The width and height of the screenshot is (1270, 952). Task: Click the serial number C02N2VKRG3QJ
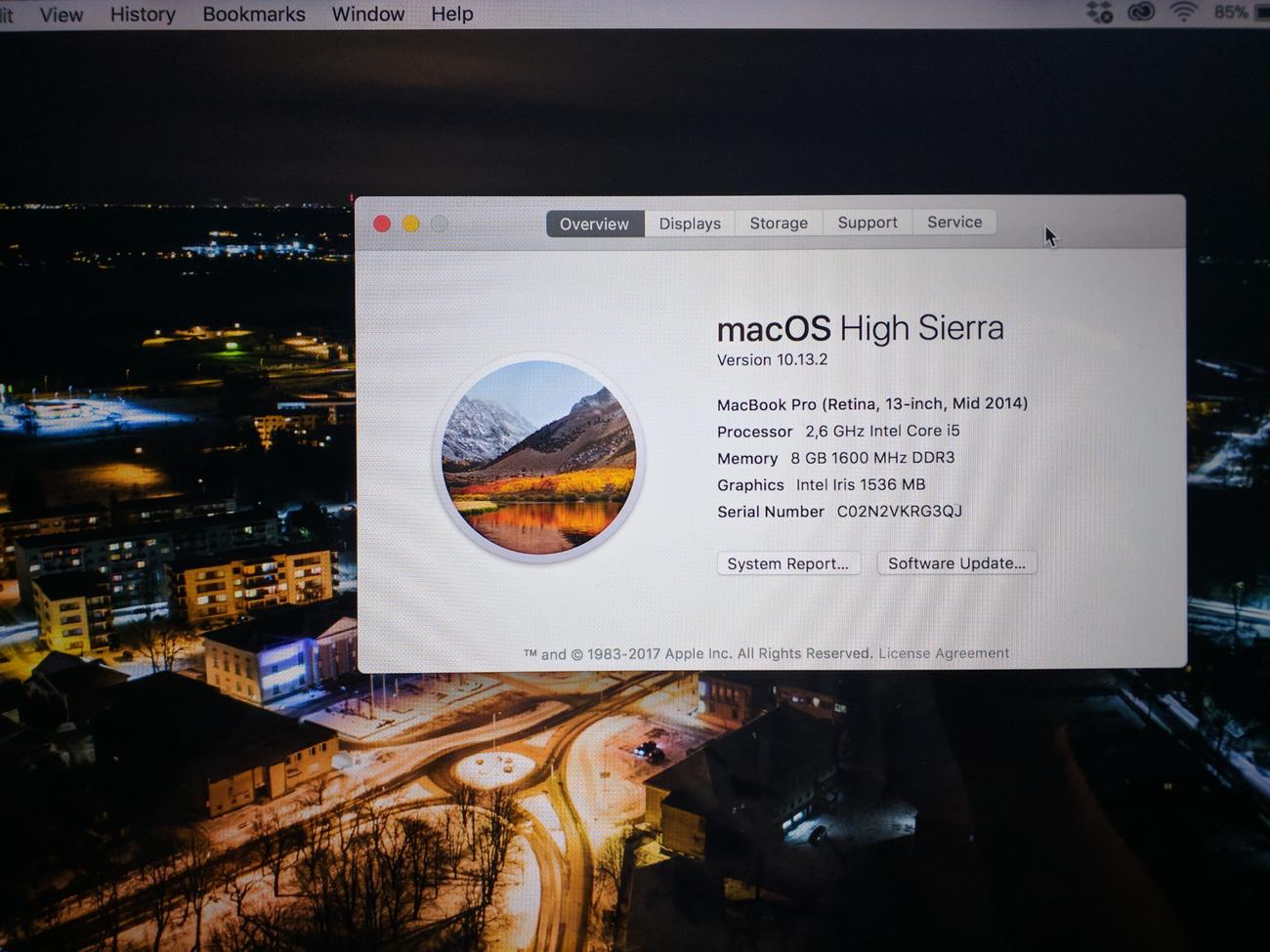(900, 511)
